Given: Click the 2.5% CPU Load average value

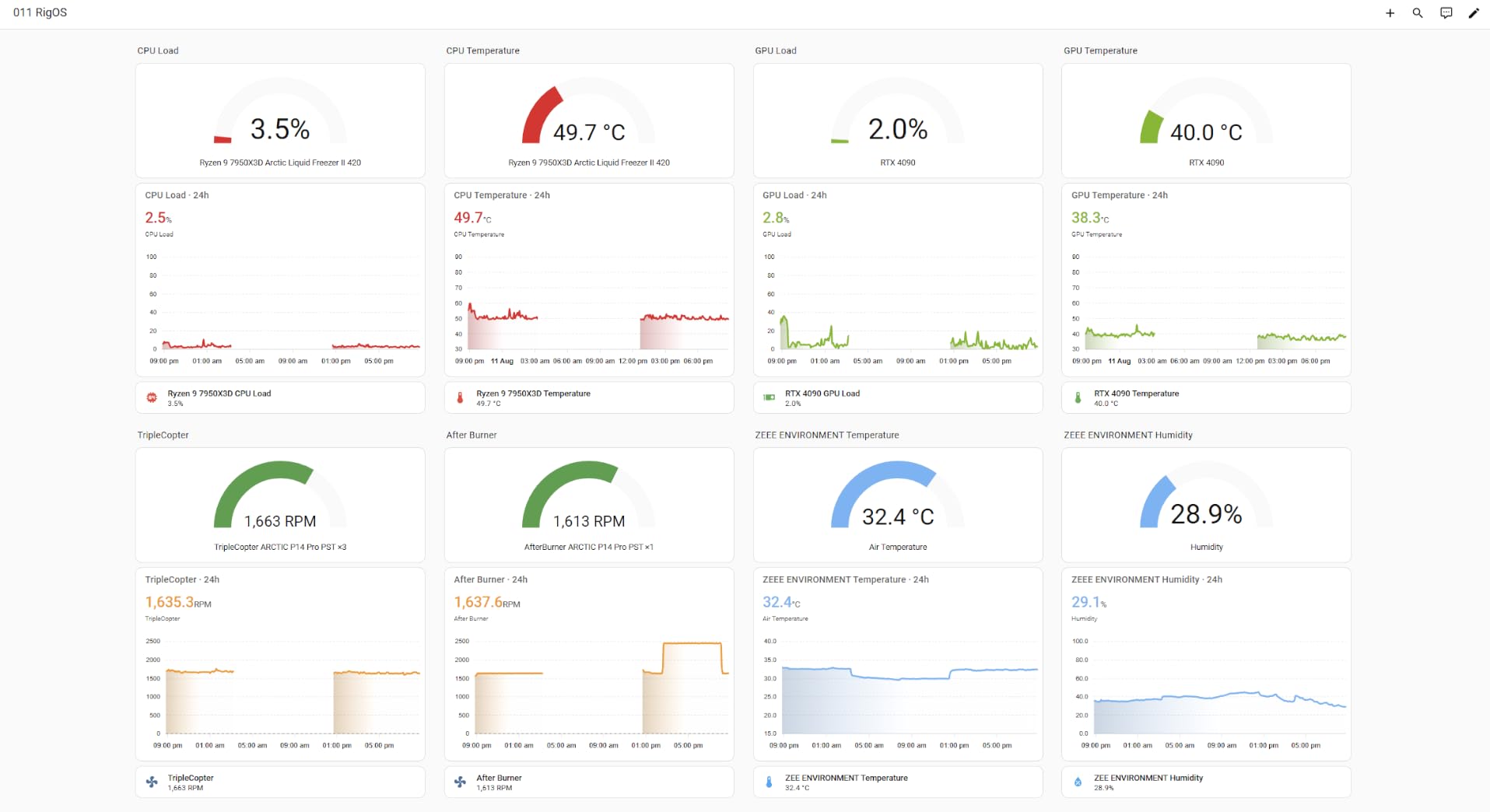Looking at the screenshot, I should (158, 218).
